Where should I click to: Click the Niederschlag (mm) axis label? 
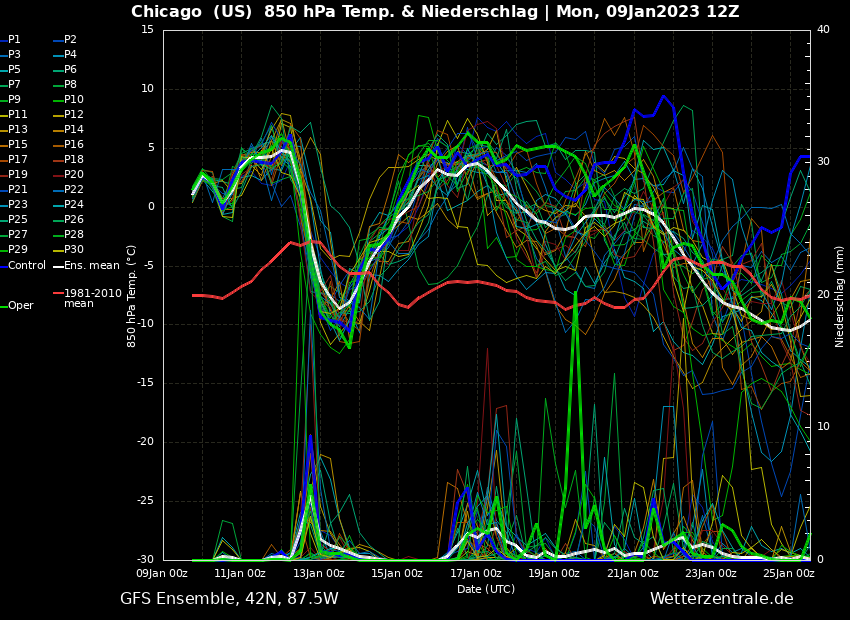pos(840,296)
